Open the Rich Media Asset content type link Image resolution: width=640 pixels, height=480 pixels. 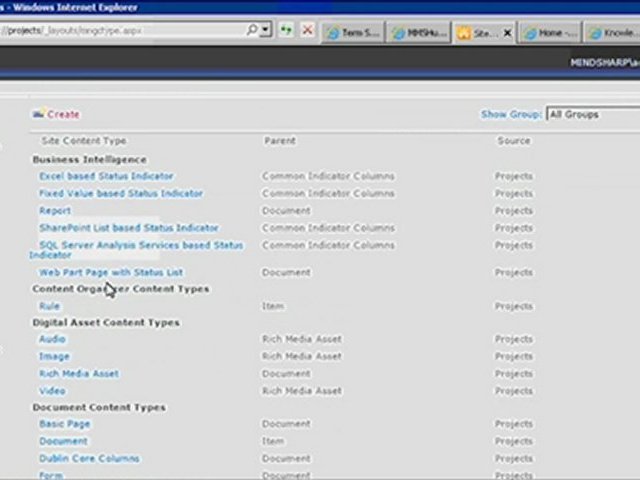(x=79, y=374)
